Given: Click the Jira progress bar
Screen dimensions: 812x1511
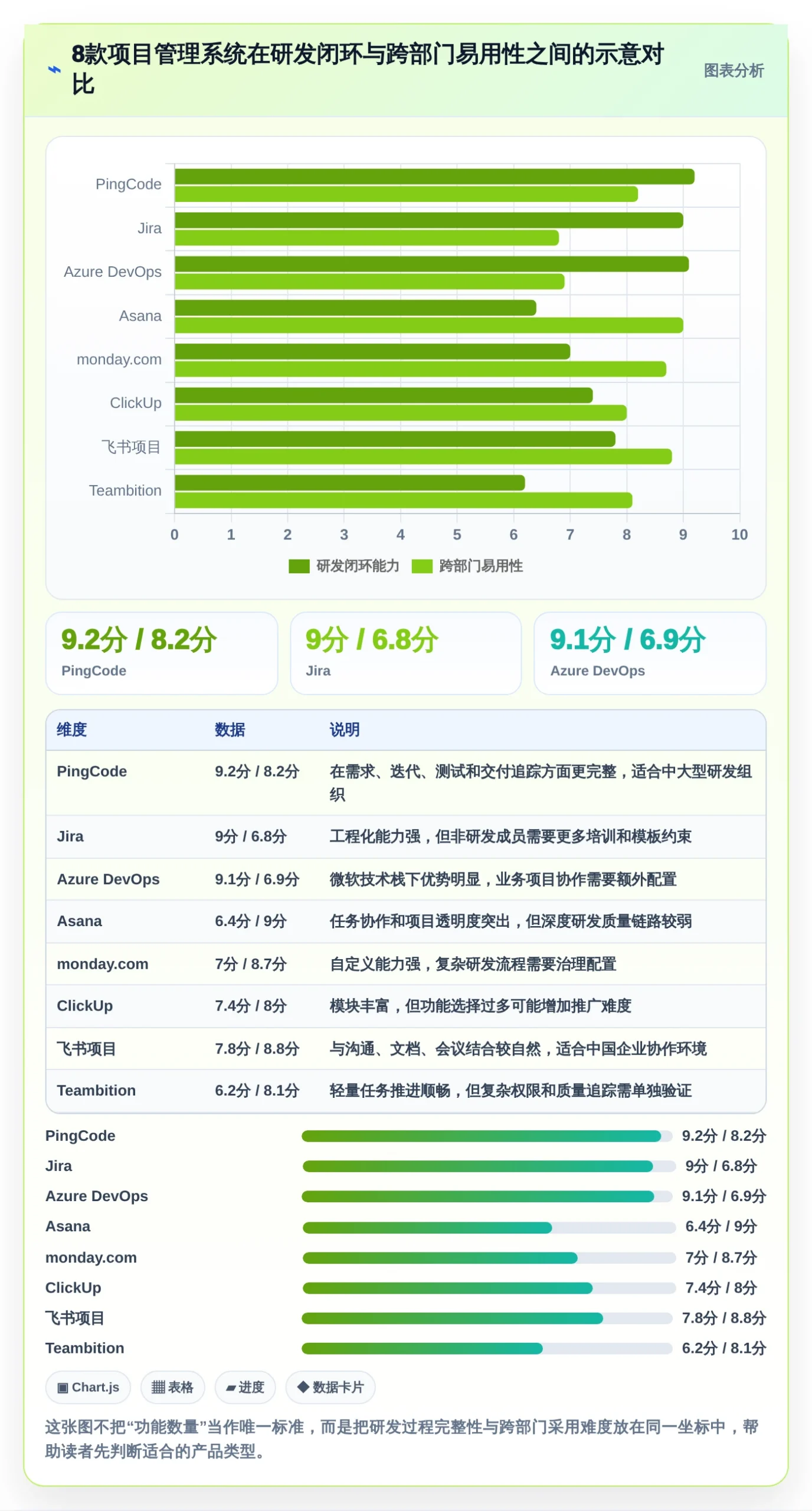Looking at the screenshot, I should (489, 1166).
